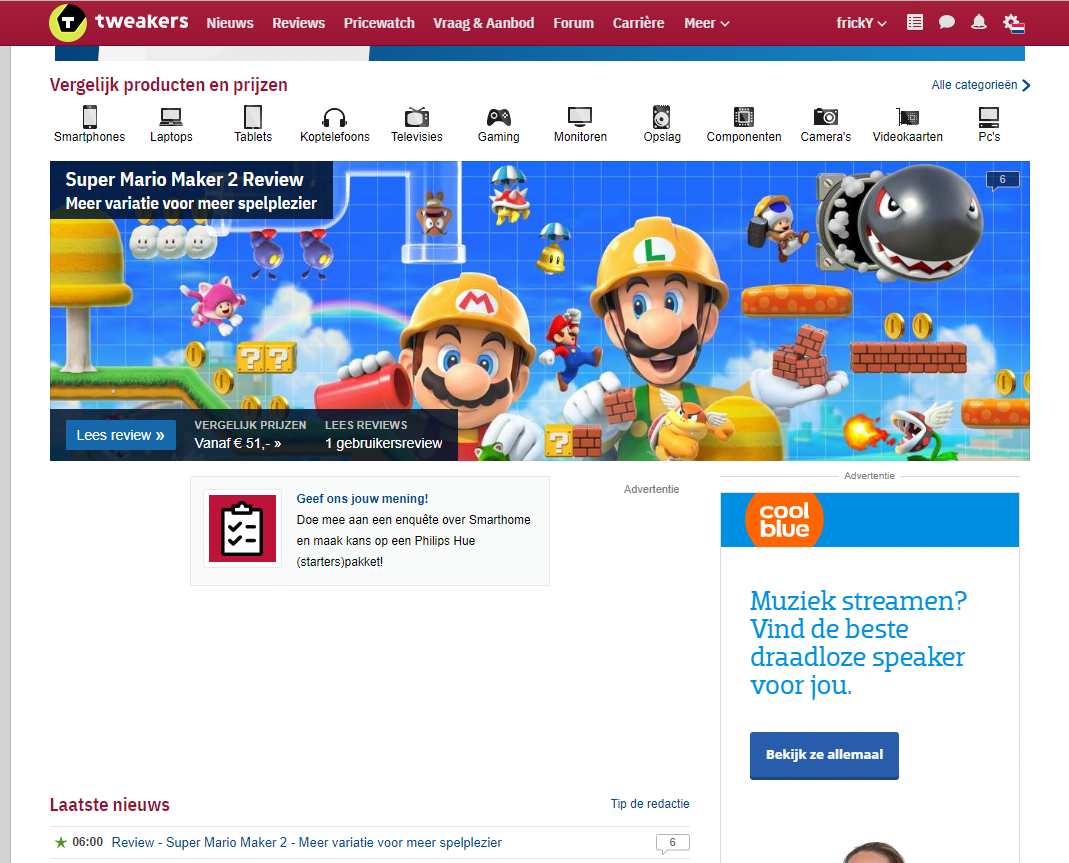Click Tip de redactie link
Screen dimensions: 1069x863
(x=650, y=804)
